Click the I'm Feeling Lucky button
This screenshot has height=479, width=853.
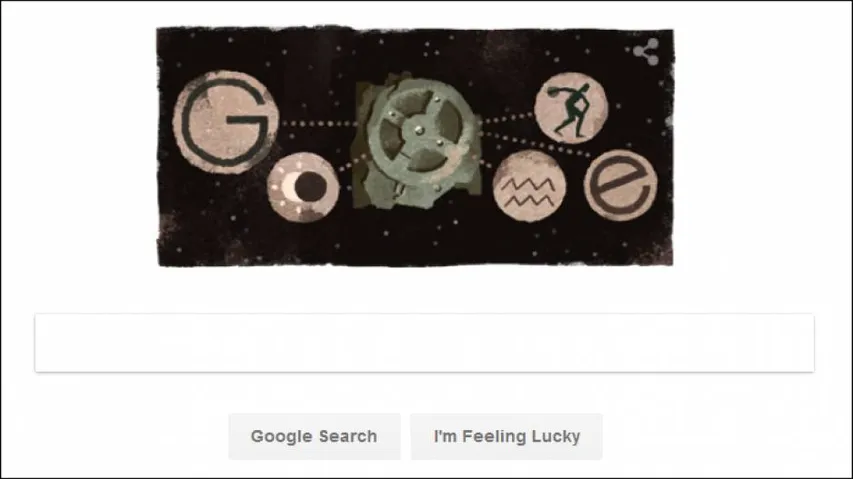pyautogui.click(x=506, y=437)
